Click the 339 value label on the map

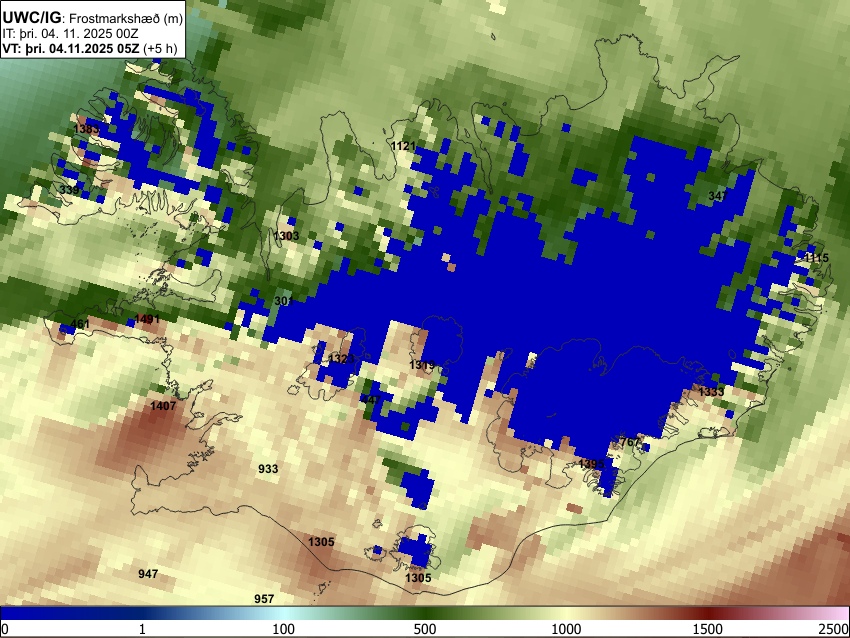[x=69, y=190]
